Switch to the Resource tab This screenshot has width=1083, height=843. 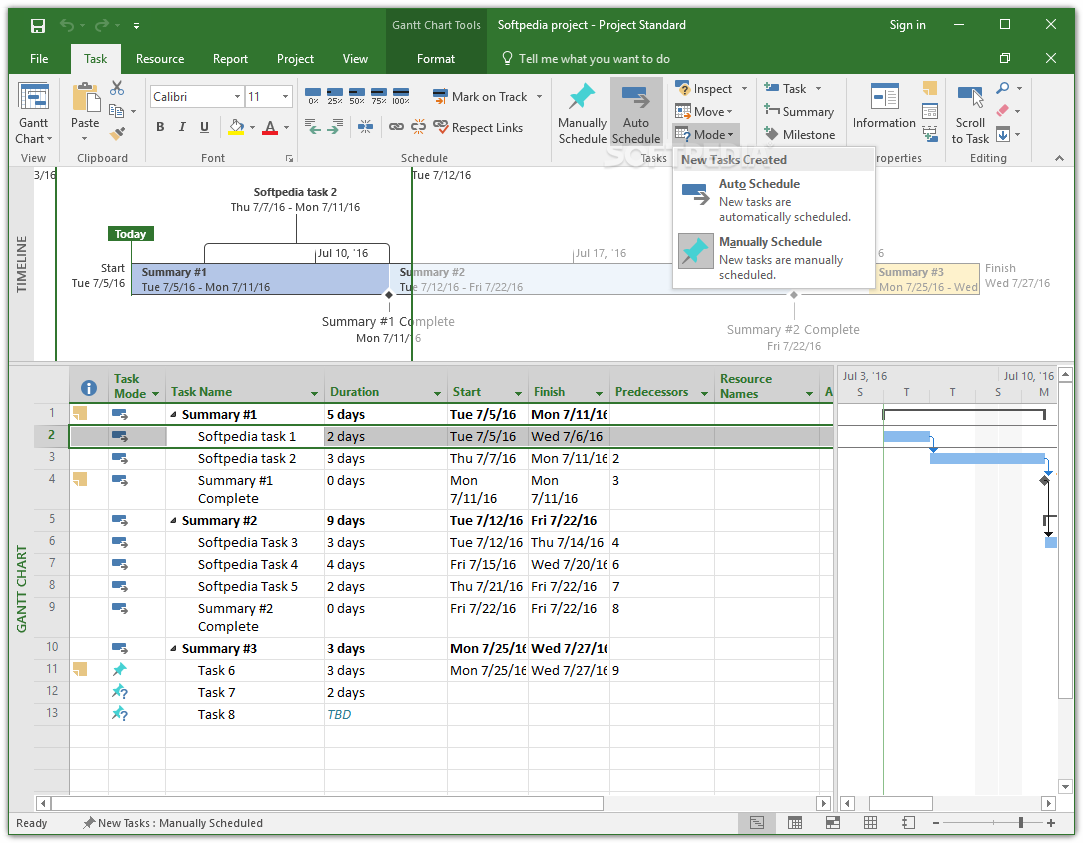(160, 59)
